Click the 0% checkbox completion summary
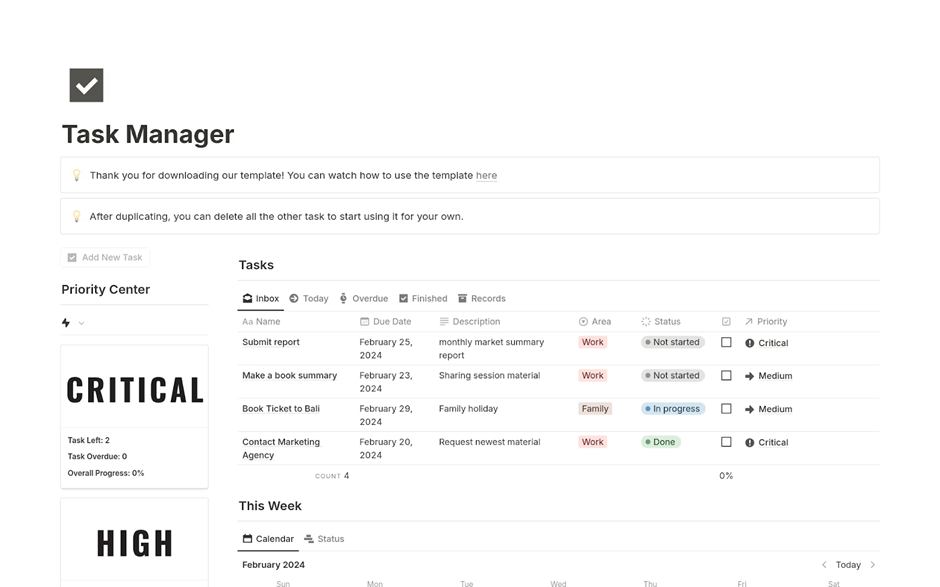This screenshot has height=587, width=940. point(726,475)
